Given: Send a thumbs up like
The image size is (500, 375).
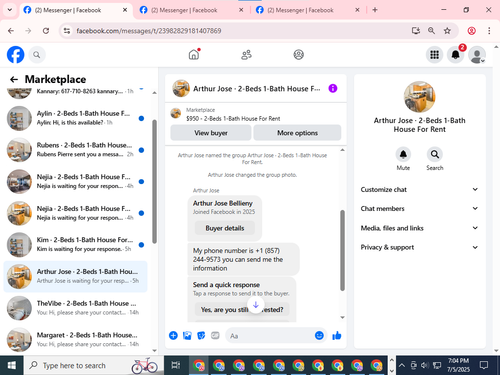Looking at the screenshot, I should click(337, 335).
